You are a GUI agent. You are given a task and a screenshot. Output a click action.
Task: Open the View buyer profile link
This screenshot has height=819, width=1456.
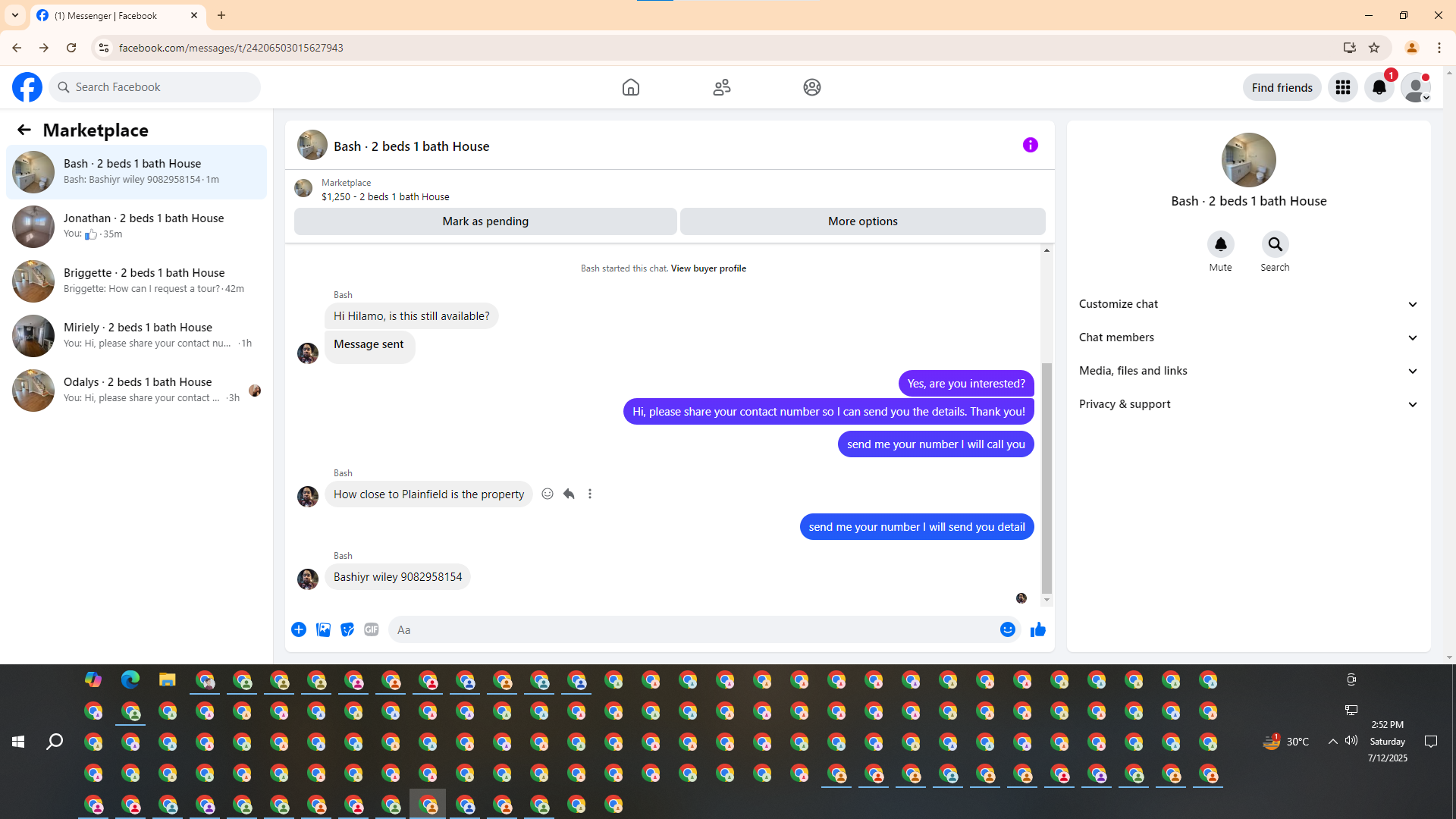point(708,268)
